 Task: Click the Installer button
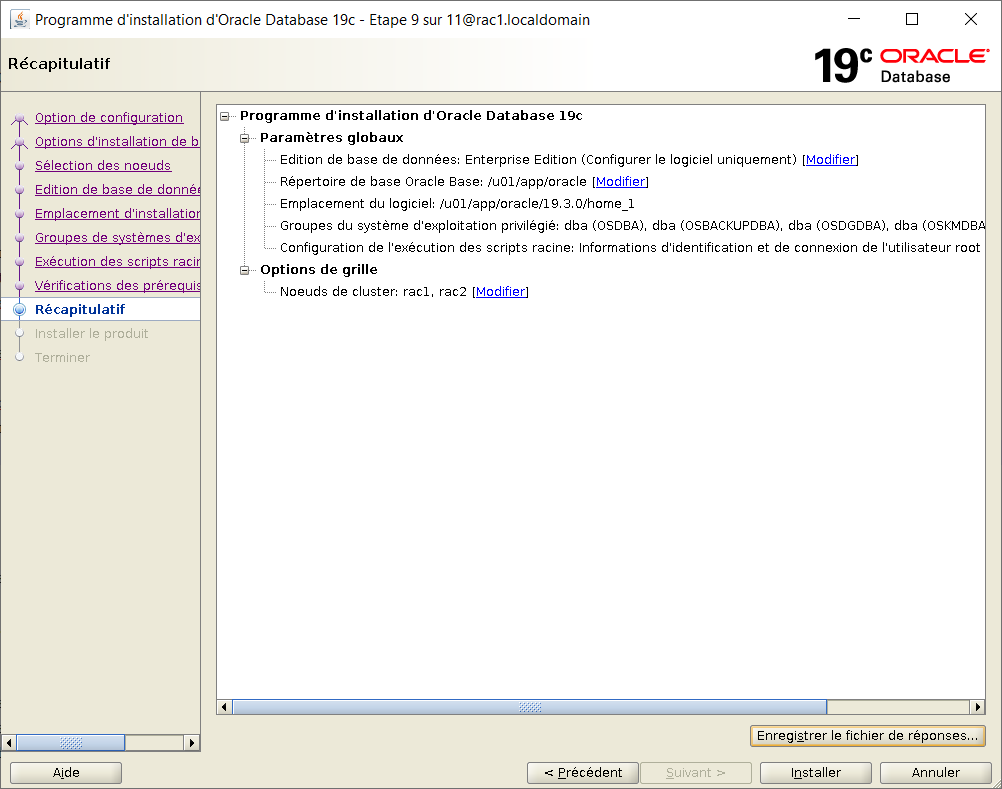tap(815, 772)
